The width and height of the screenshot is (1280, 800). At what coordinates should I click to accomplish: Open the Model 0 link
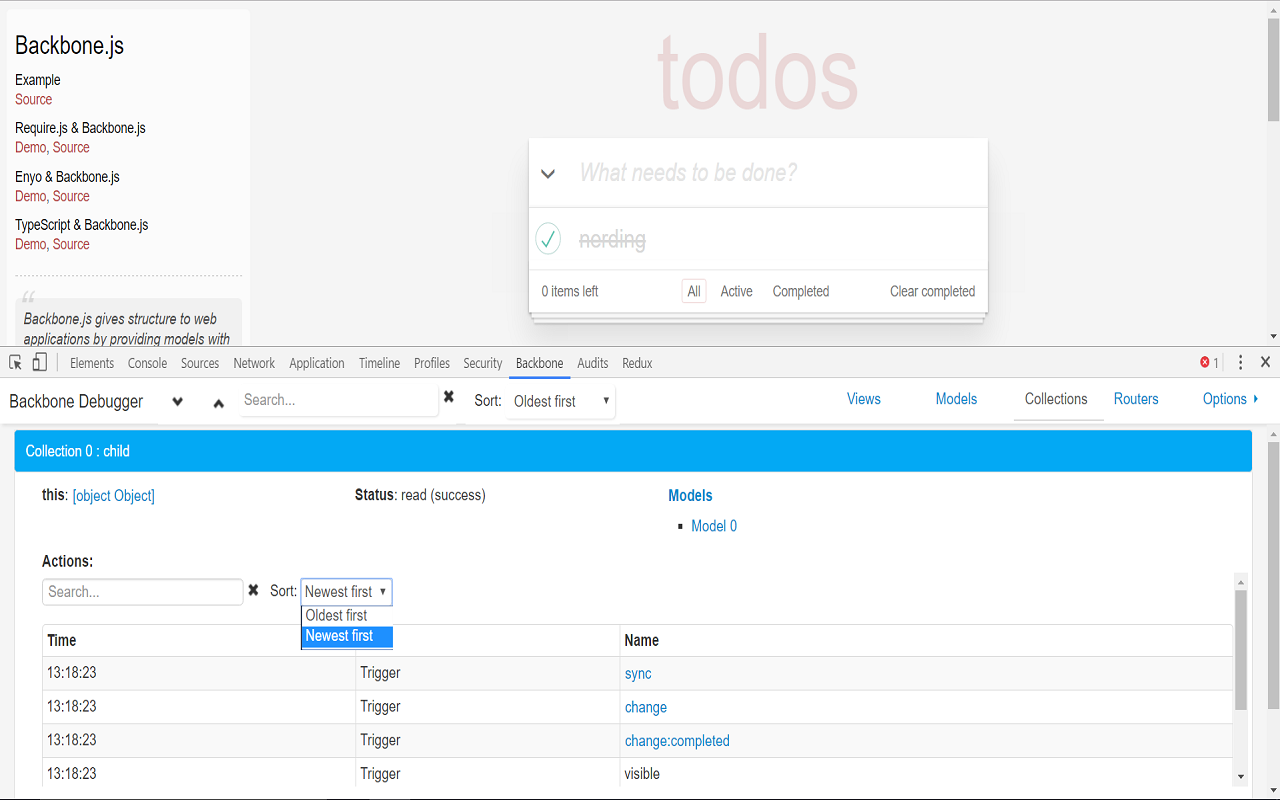[x=713, y=525]
